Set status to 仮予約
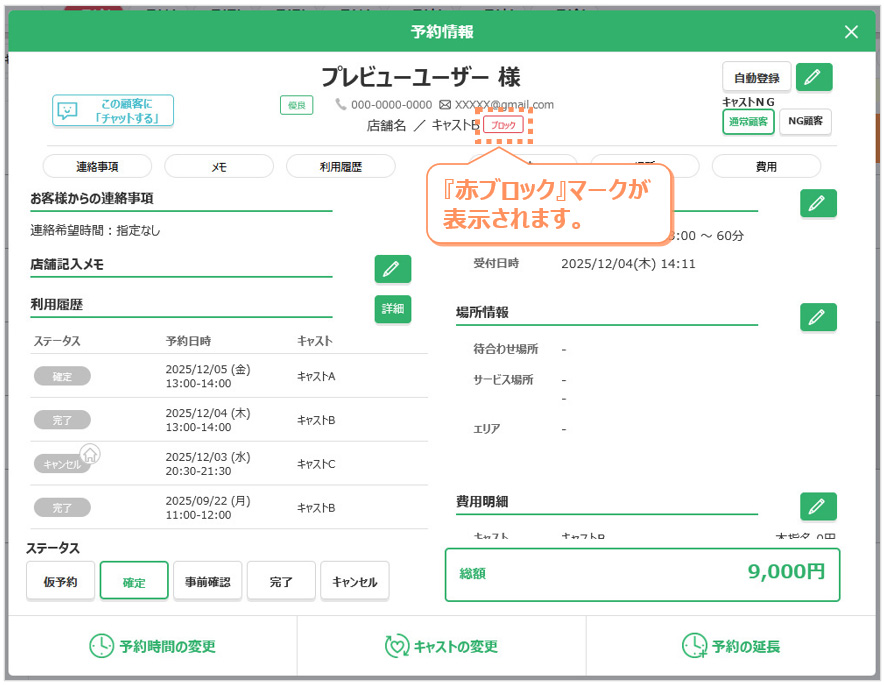 tap(60, 581)
